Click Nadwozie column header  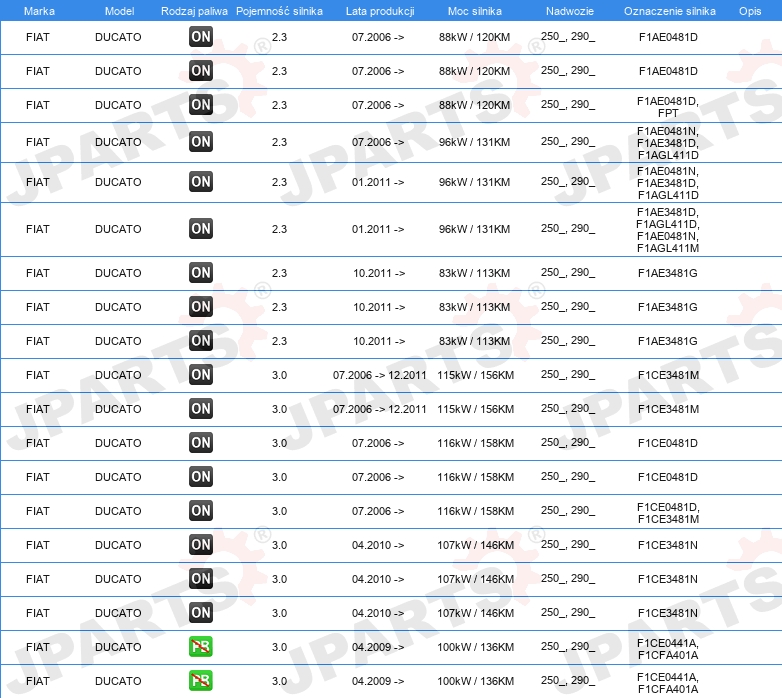[570, 11]
